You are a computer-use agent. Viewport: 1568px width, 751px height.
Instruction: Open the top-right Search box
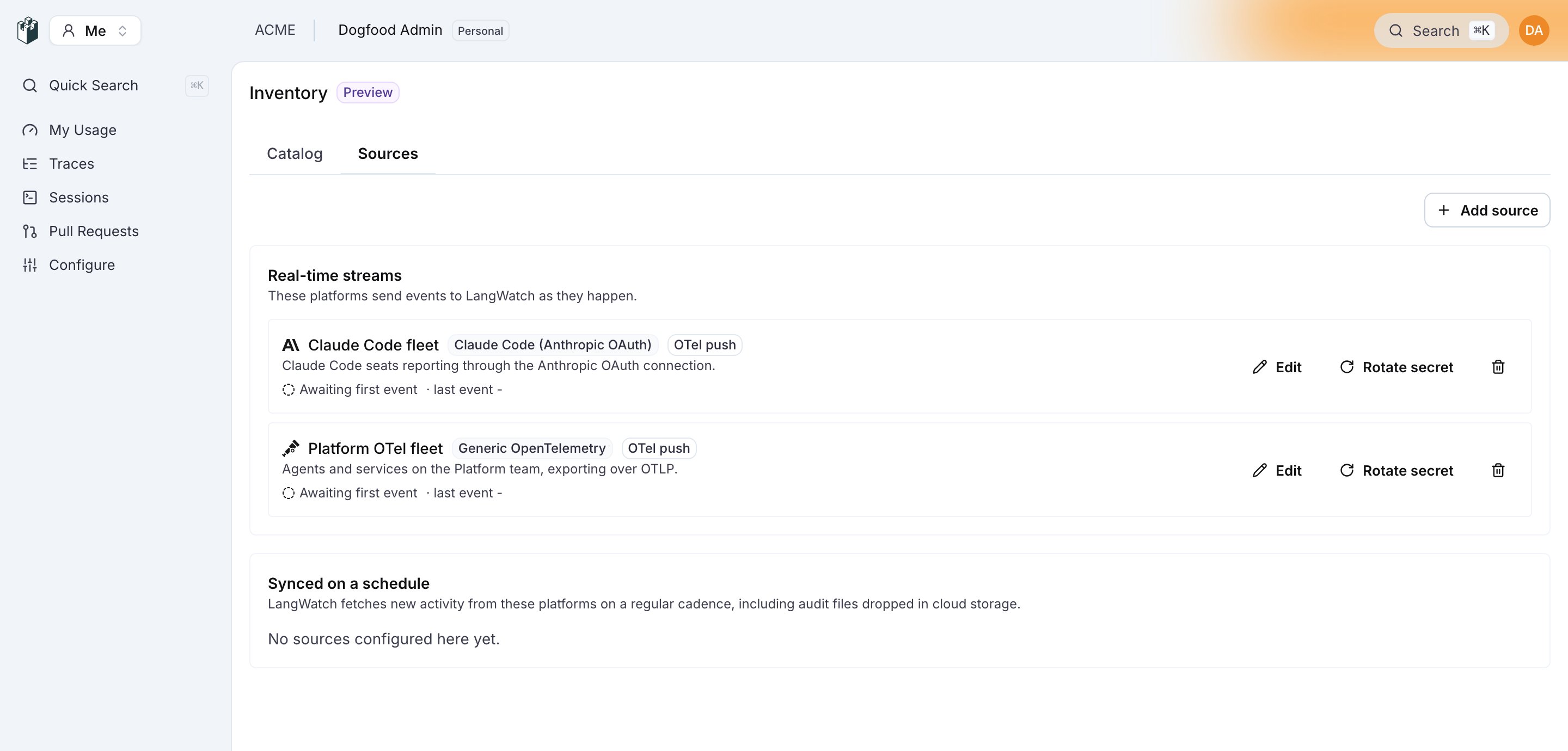(x=1441, y=30)
